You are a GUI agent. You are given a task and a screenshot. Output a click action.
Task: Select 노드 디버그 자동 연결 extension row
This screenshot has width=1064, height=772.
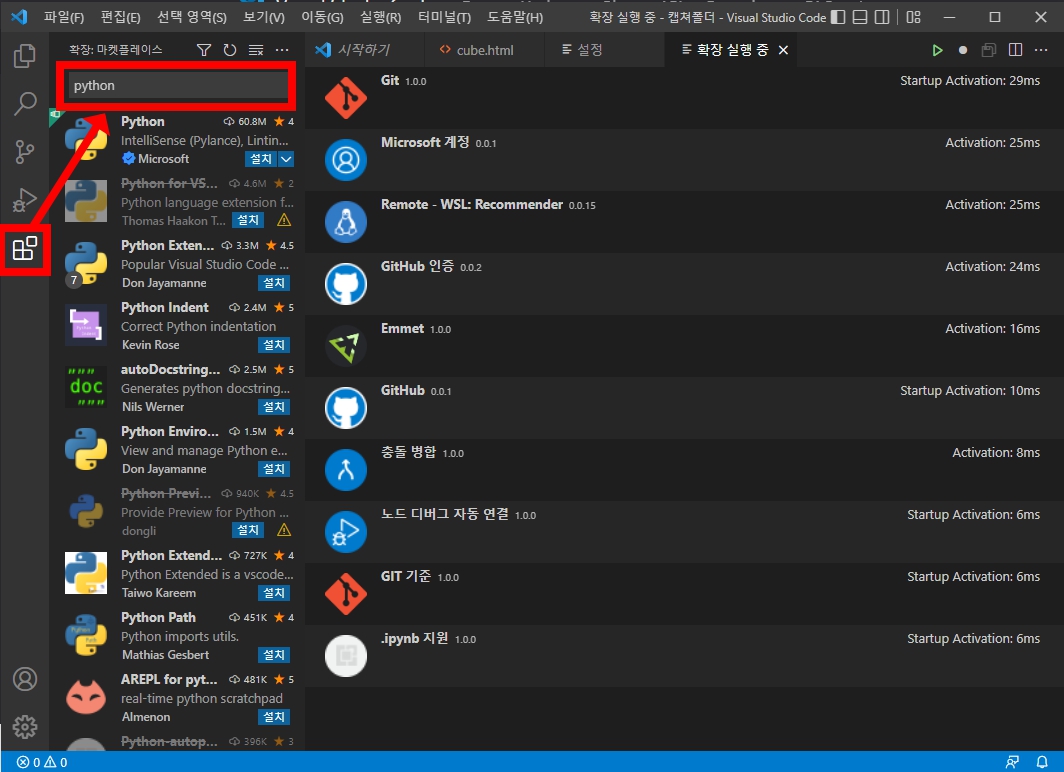(684, 532)
